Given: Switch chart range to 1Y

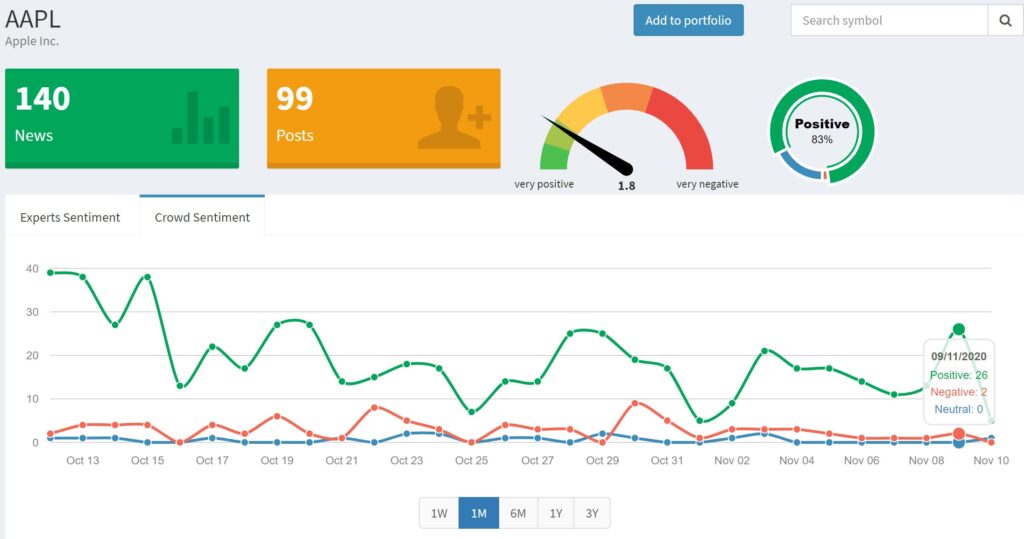Looking at the screenshot, I should (x=556, y=514).
